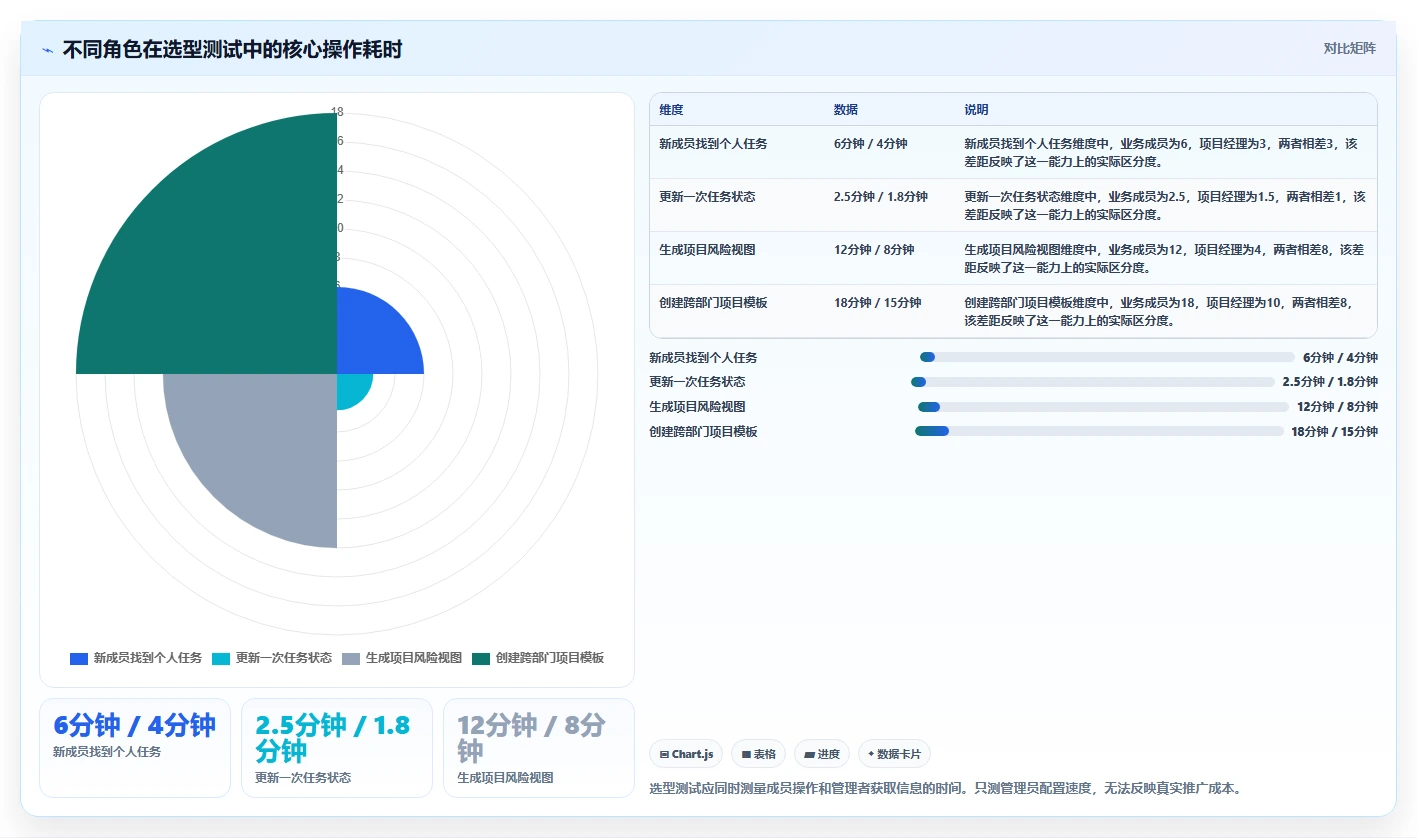The width and height of the screenshot is (1417, 838).
Task: Click the 2.5分钟 / 1.8分钟 value after the progress bar
Action: click(1330, 382)
